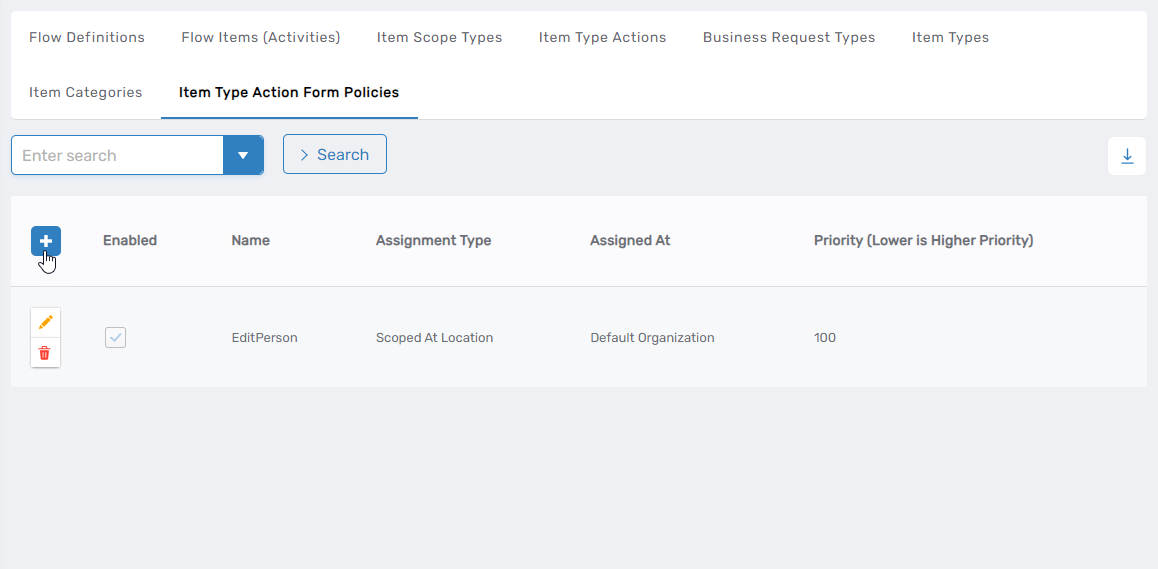Open the Business Request Types tab
Image resolution: width=1158 pixels, height=569 pixels.
point(788,37)
